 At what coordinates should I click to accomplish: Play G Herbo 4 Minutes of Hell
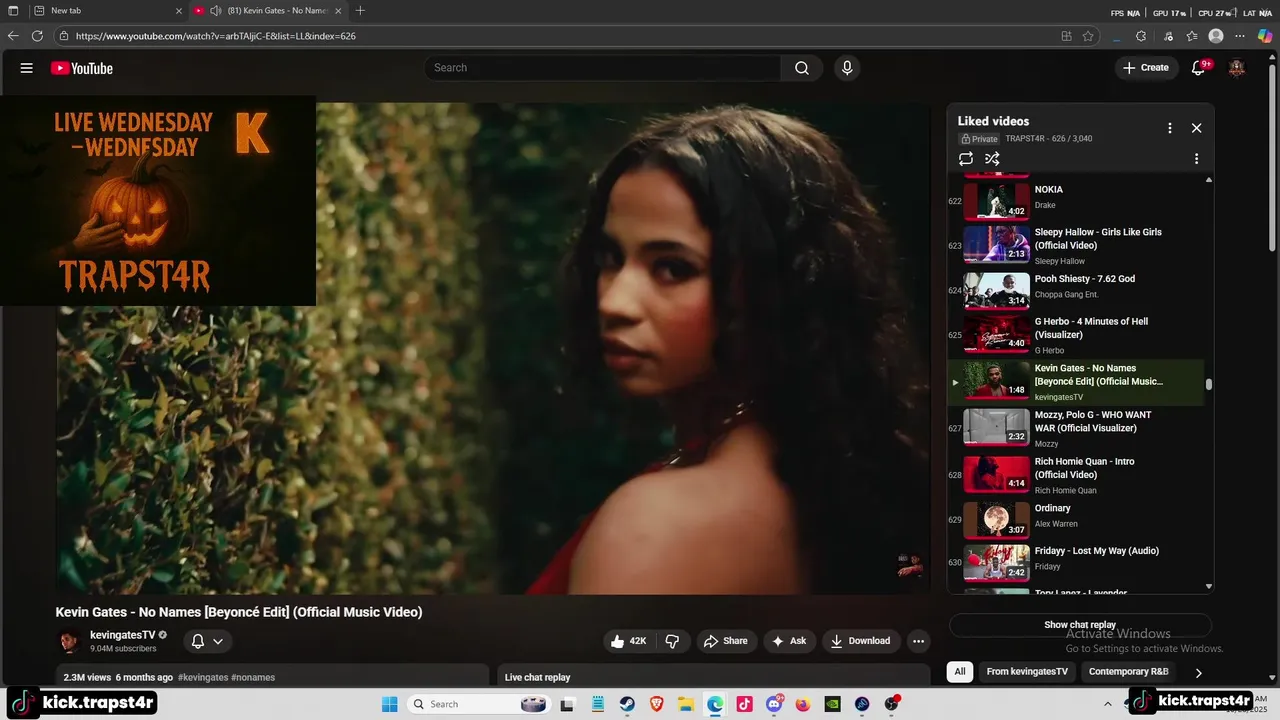coord(1075,335)
